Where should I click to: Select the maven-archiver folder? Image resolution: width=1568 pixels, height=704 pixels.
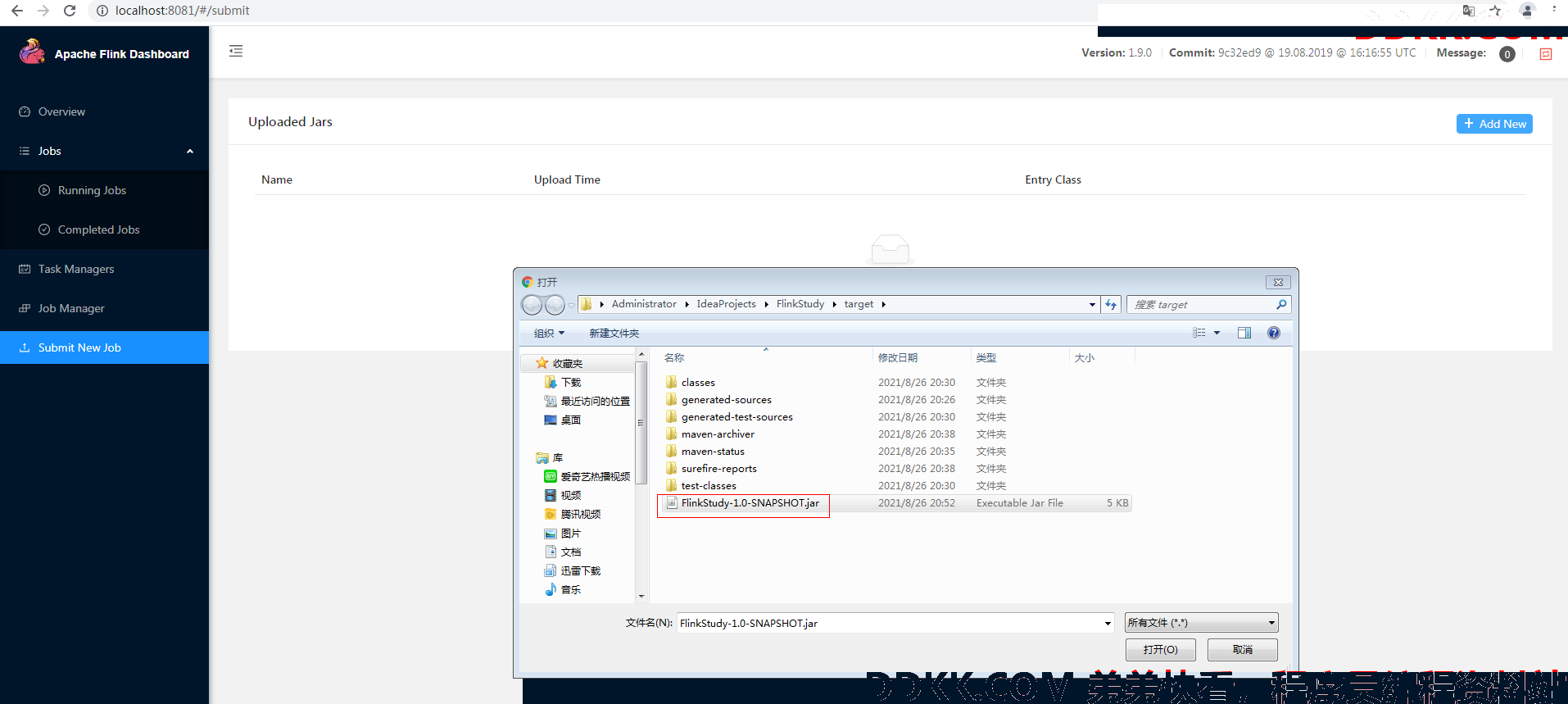tap(718, 434)
